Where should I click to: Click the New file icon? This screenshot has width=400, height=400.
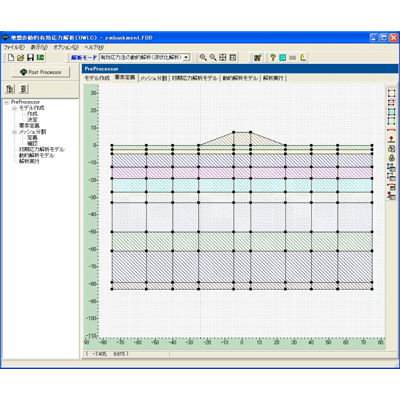(11, 58)
